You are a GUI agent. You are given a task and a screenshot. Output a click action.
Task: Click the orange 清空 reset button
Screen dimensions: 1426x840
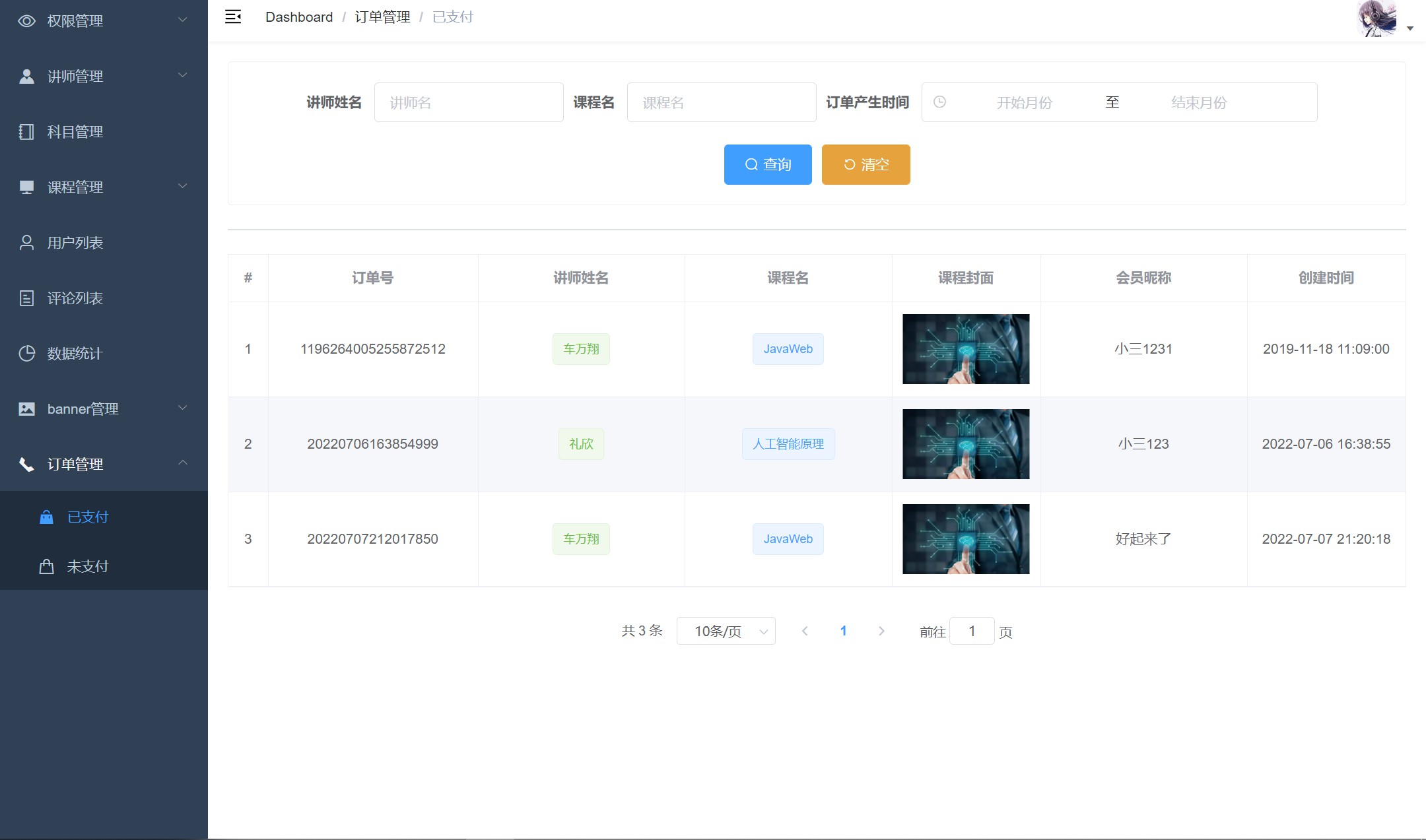[866, 164]
